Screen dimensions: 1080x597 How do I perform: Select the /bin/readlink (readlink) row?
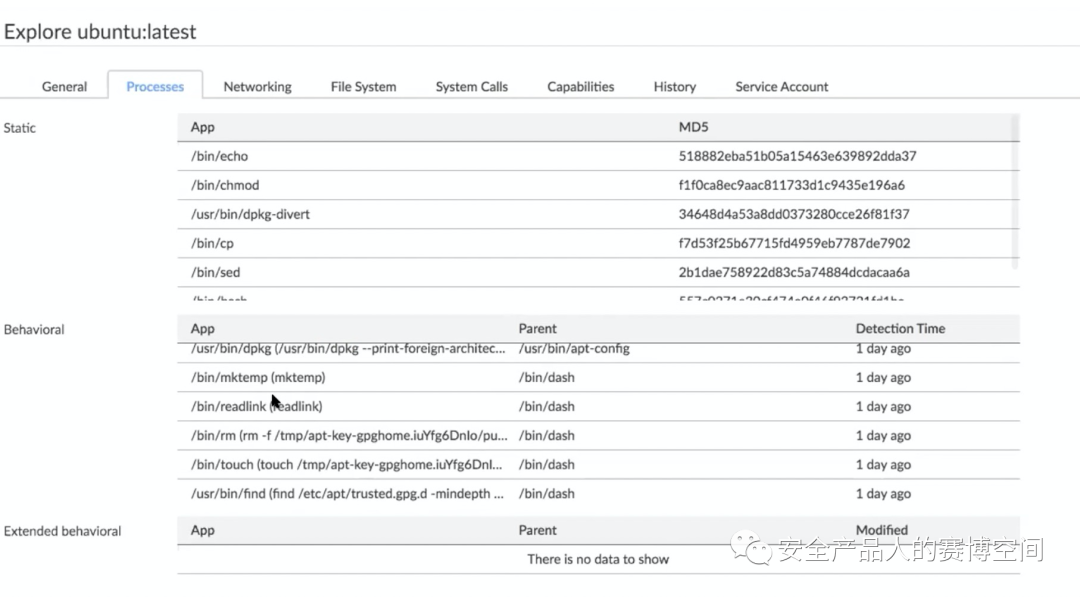pyautogui.click(x=598, y=406)
